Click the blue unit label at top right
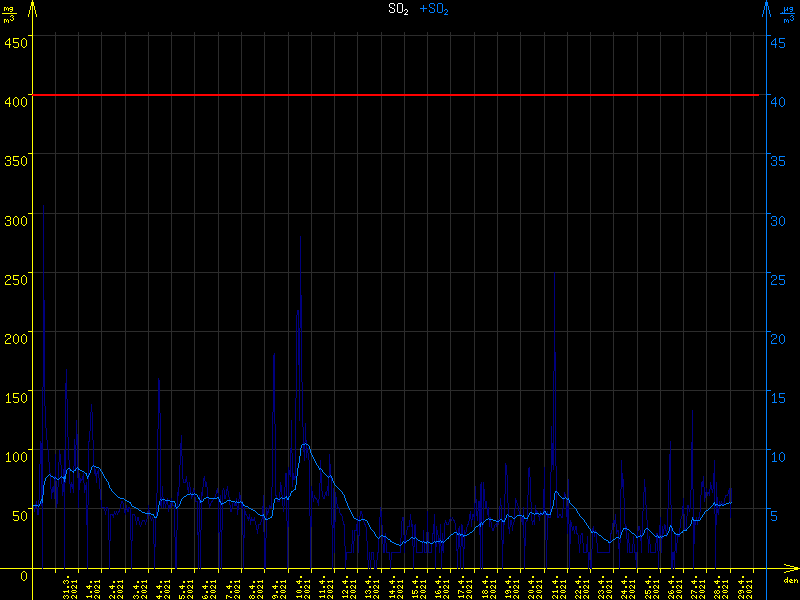The height and width of the screenshot is (600, 800). coord(789,13)
